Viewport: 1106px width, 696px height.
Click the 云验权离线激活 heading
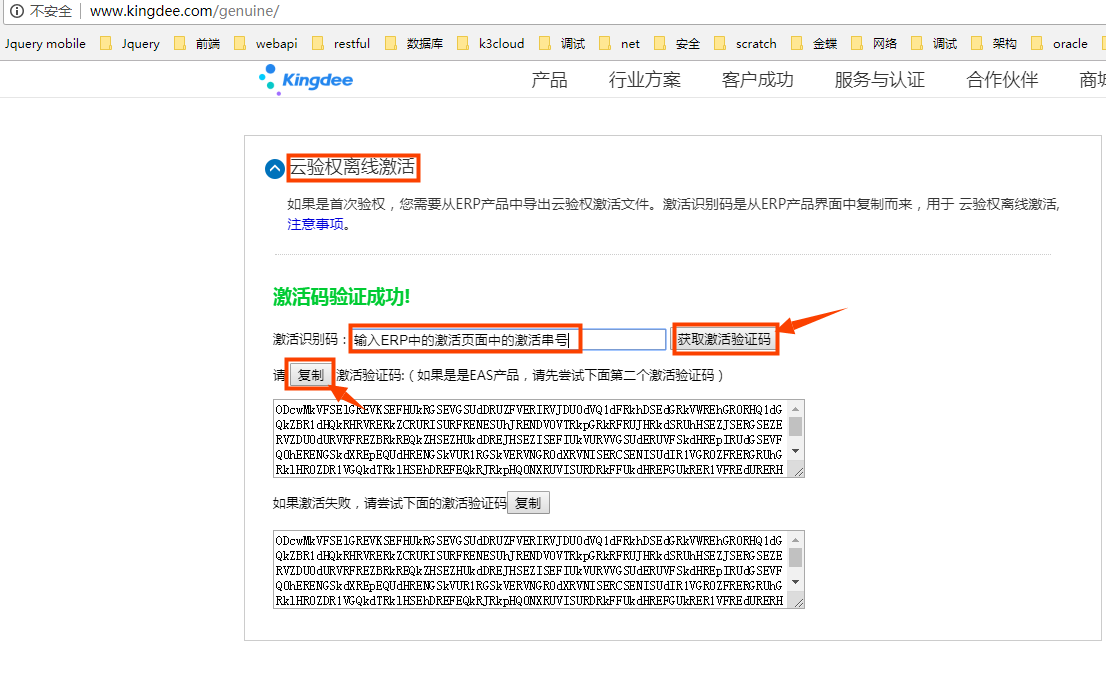pos(352,167)
